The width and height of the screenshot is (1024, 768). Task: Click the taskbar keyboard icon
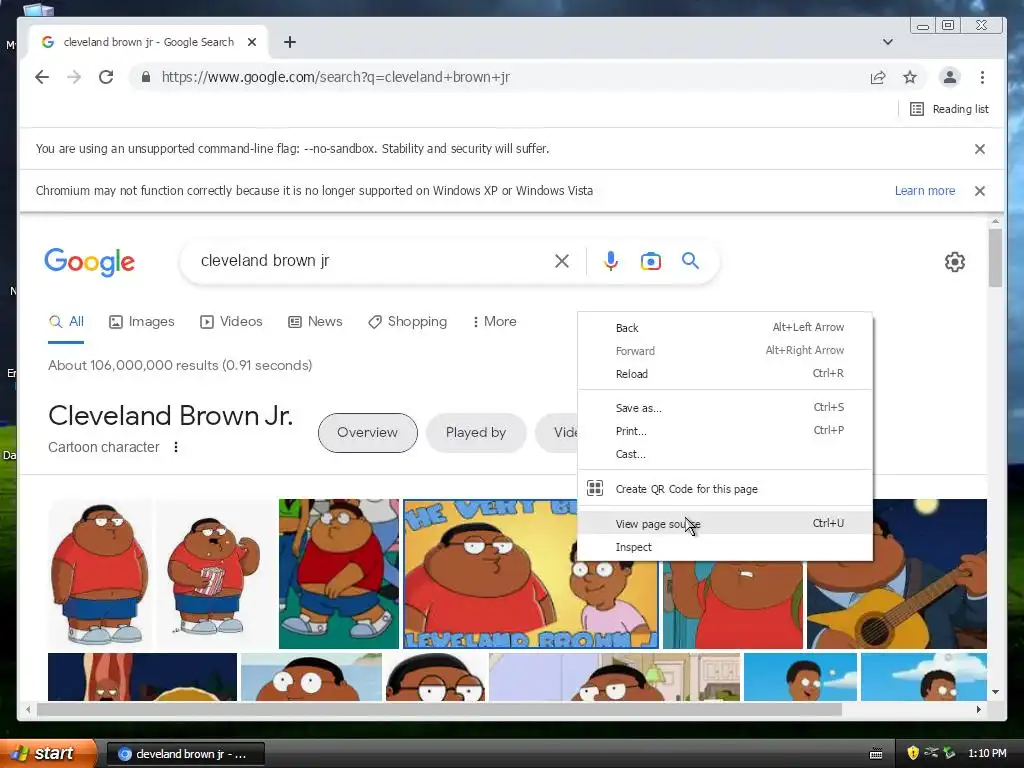[876, 754]
